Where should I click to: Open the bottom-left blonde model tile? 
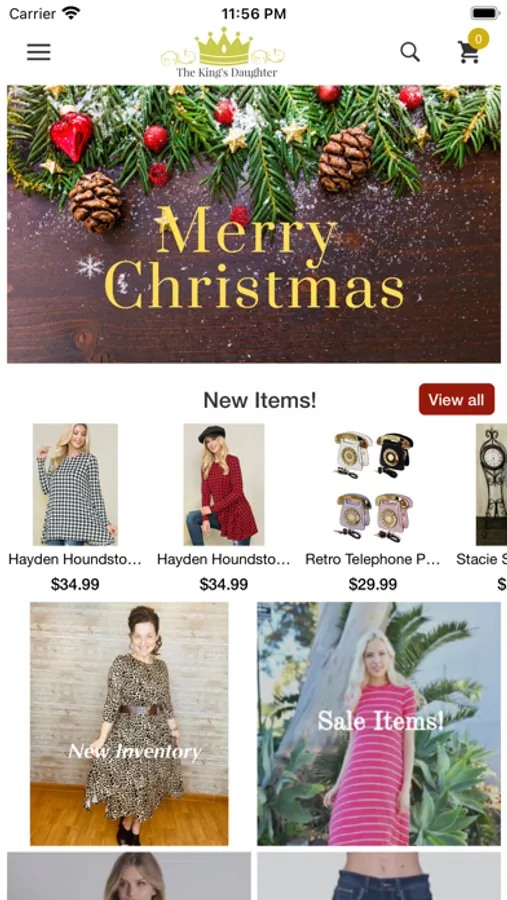coord(129,876)
